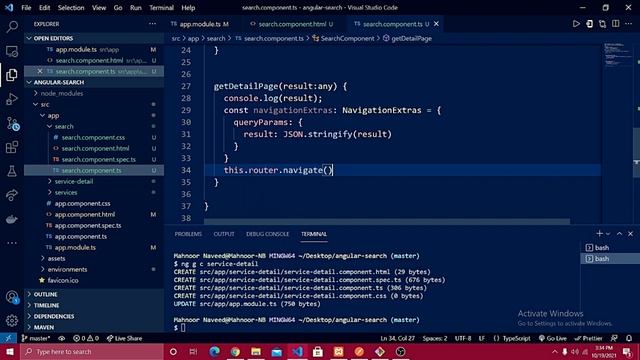Open the Testing flask view

click(12, 171)
